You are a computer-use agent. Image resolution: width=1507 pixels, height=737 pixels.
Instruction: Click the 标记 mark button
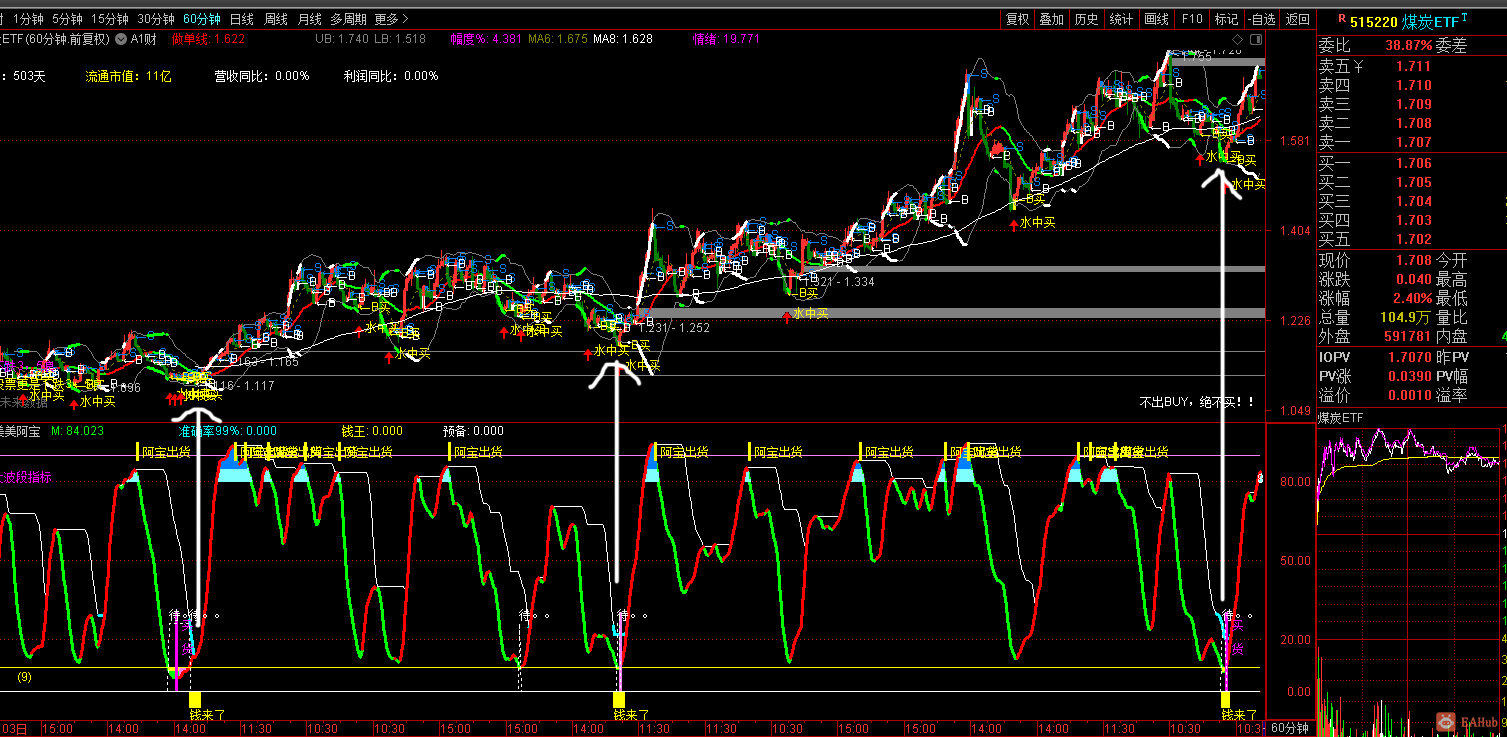[x=1226, y=19]
